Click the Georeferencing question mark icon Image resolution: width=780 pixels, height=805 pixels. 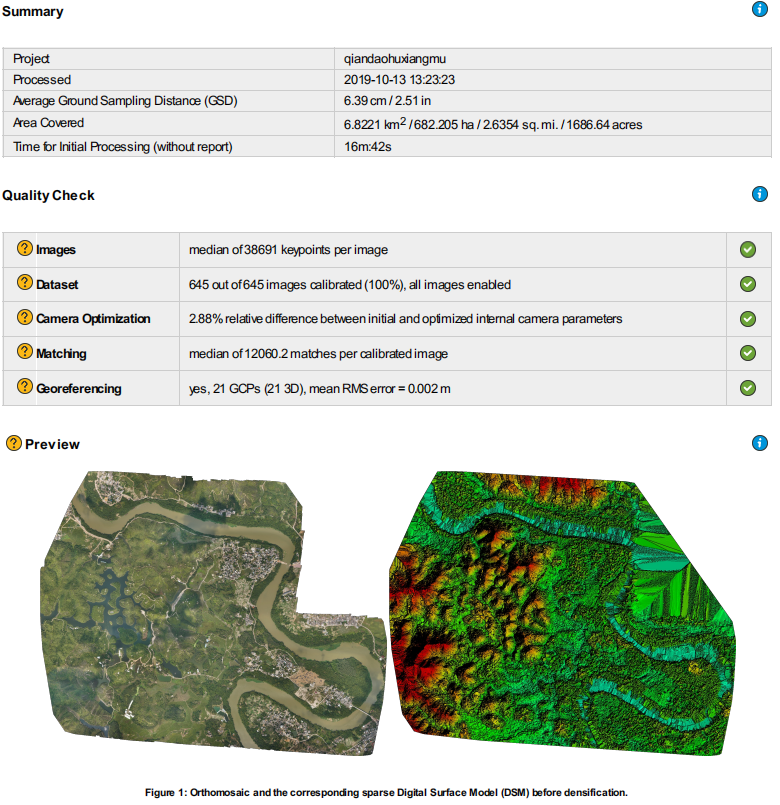[x=25, y=387]
